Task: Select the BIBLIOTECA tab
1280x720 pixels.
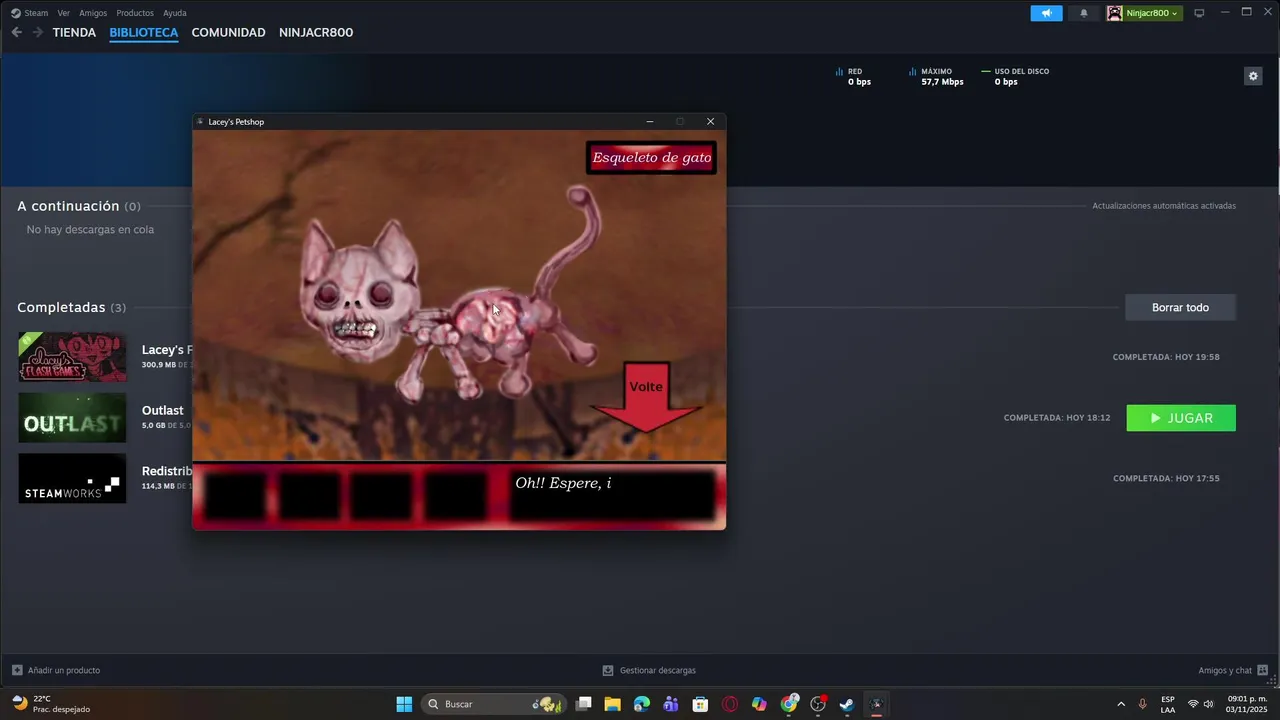Action: click(x=144, y=32)
